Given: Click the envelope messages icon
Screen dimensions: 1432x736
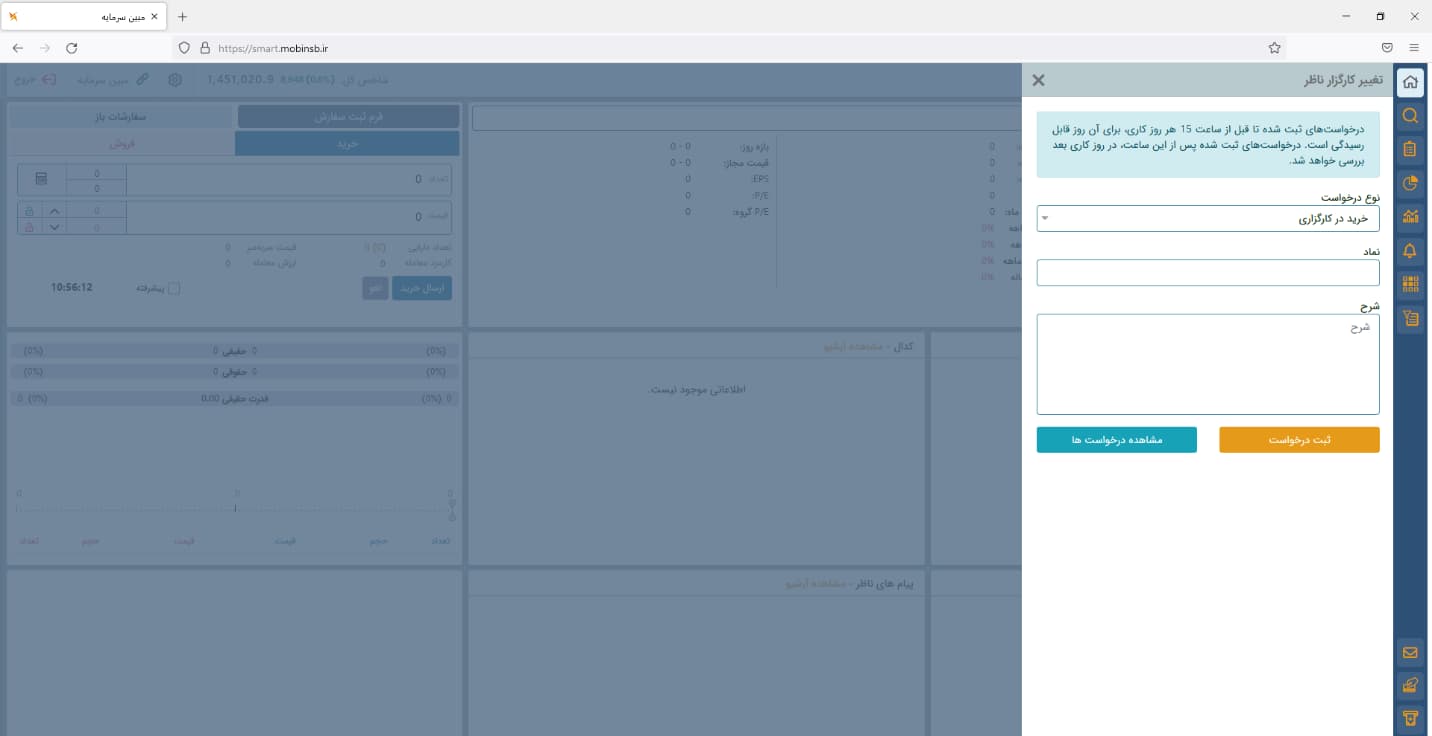Looking at the screenshot, I should 1410,653.
